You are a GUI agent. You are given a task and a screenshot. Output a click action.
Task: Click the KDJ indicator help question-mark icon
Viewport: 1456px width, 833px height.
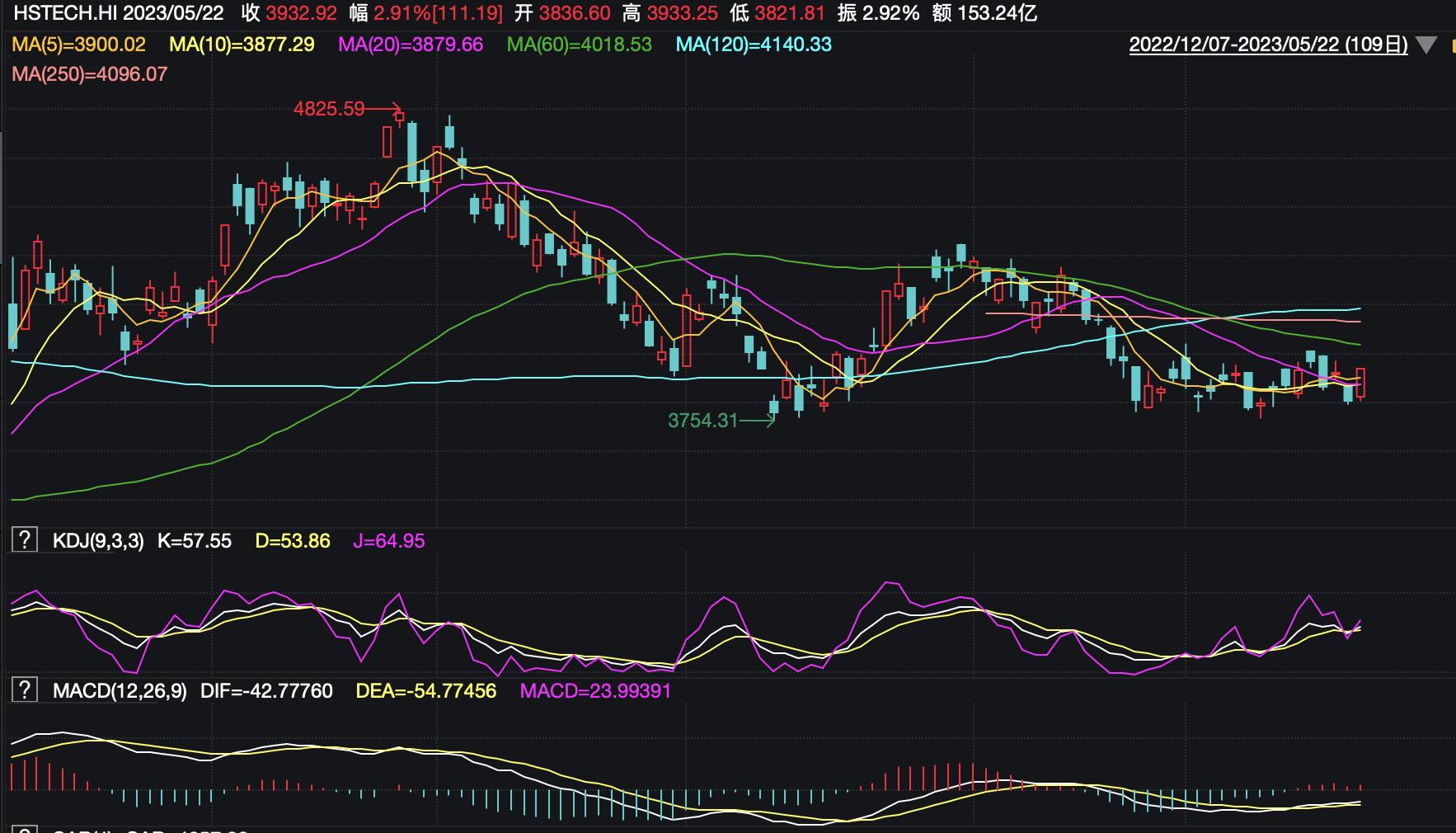tap(24, 541)
